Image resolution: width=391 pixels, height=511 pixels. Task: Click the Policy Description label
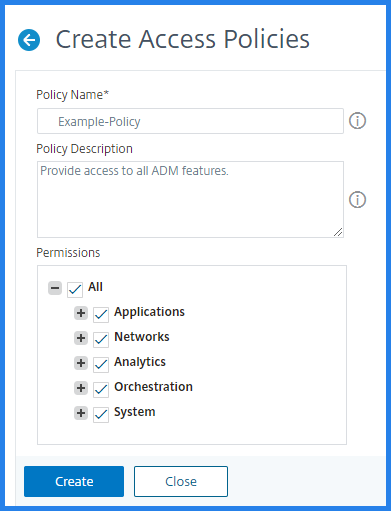[84, 149]
